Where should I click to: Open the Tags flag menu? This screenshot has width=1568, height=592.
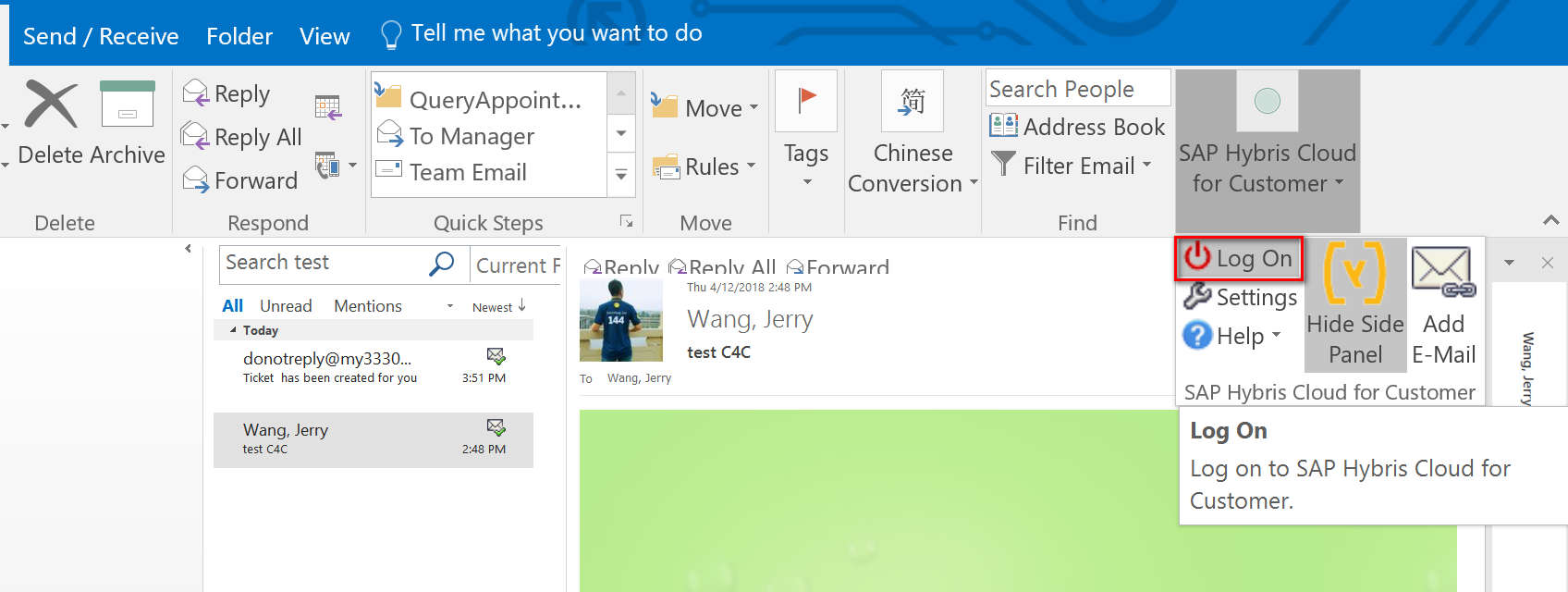point(806,129)
